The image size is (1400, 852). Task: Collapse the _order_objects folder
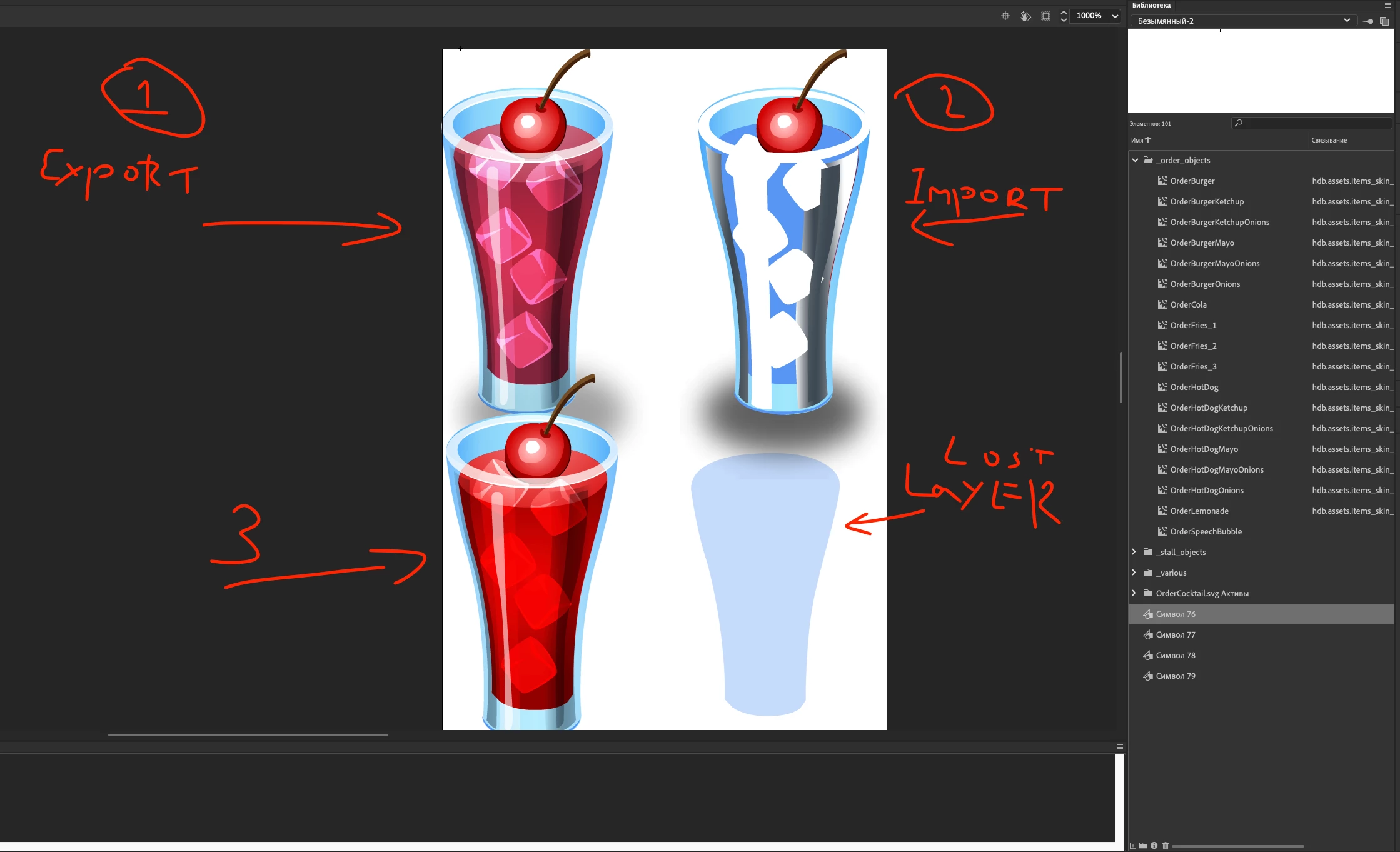tap(1135, 160)
